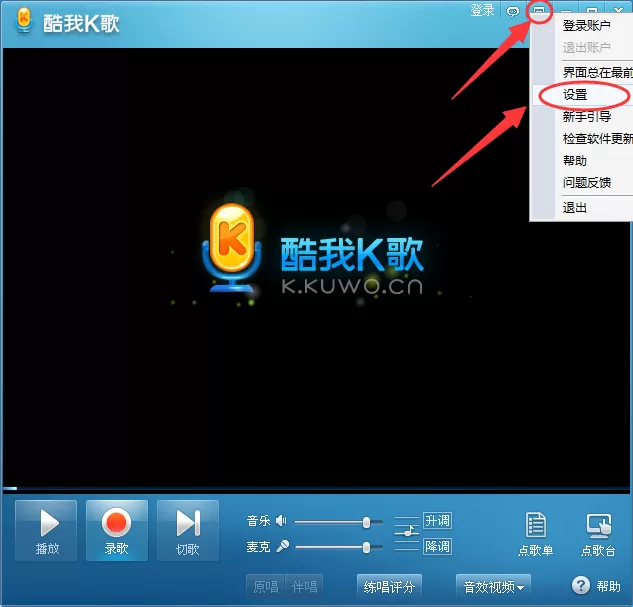This screenshot has height=607, width=633.
Task: Lower pitch with 降调 button
Action: pos(437,547)
